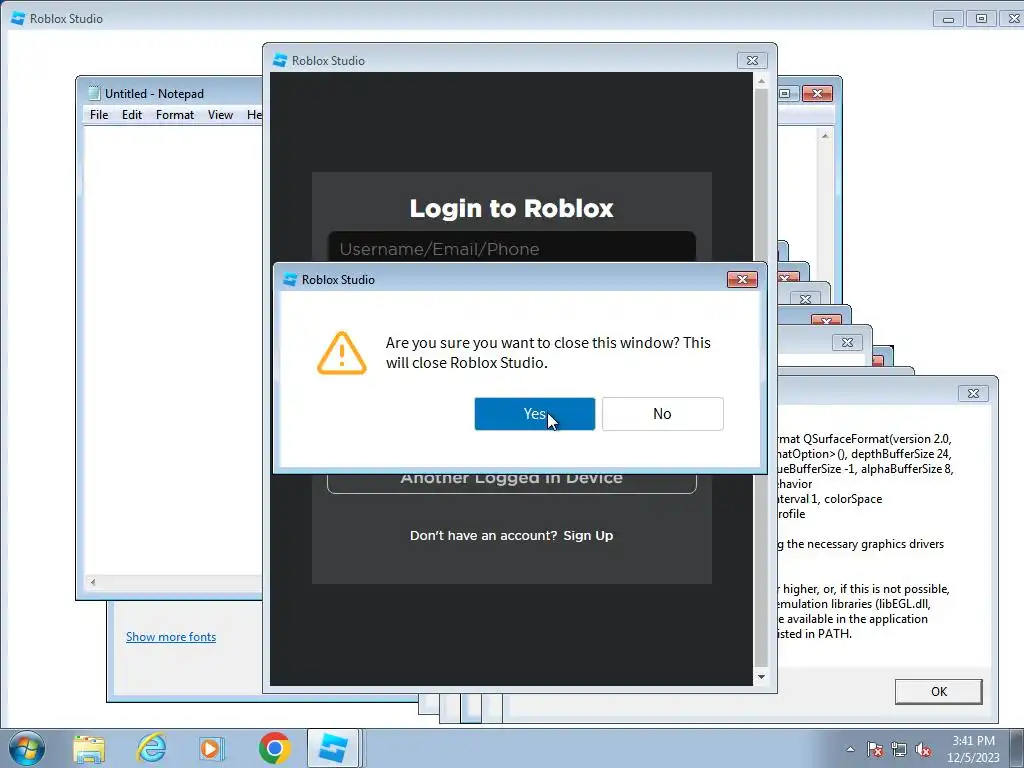This screenshot has height=768, width=1024.
Task: Click OK in the graphics error dialog
Action: tap(938, 692)
